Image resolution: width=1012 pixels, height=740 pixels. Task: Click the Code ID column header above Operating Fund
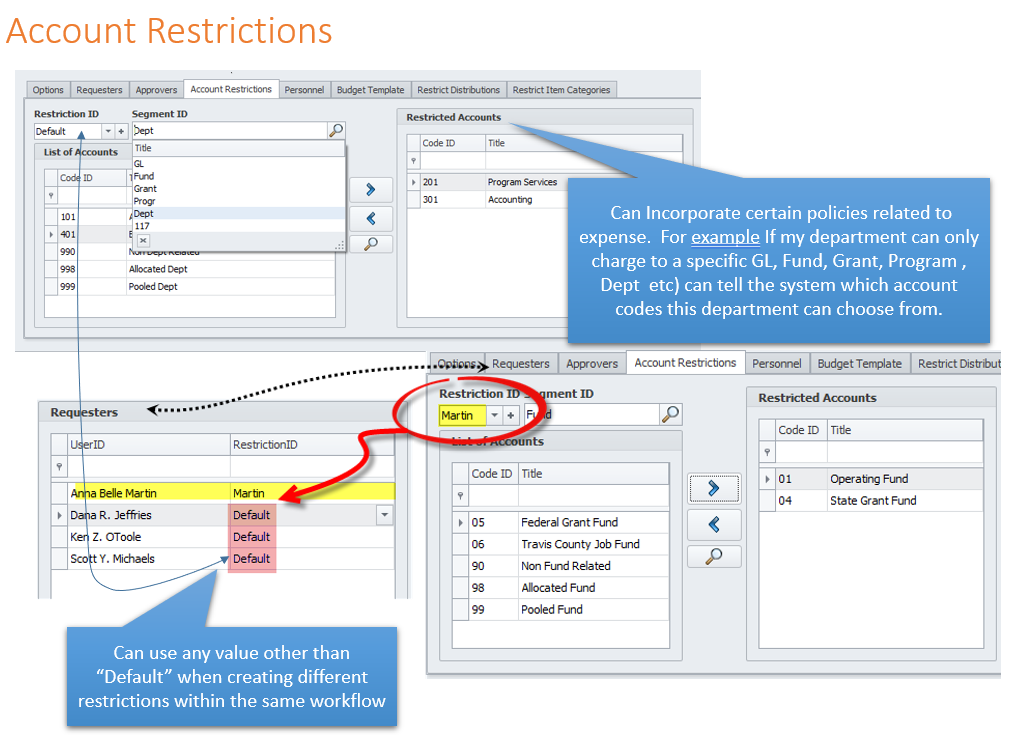tap(798, 430)
